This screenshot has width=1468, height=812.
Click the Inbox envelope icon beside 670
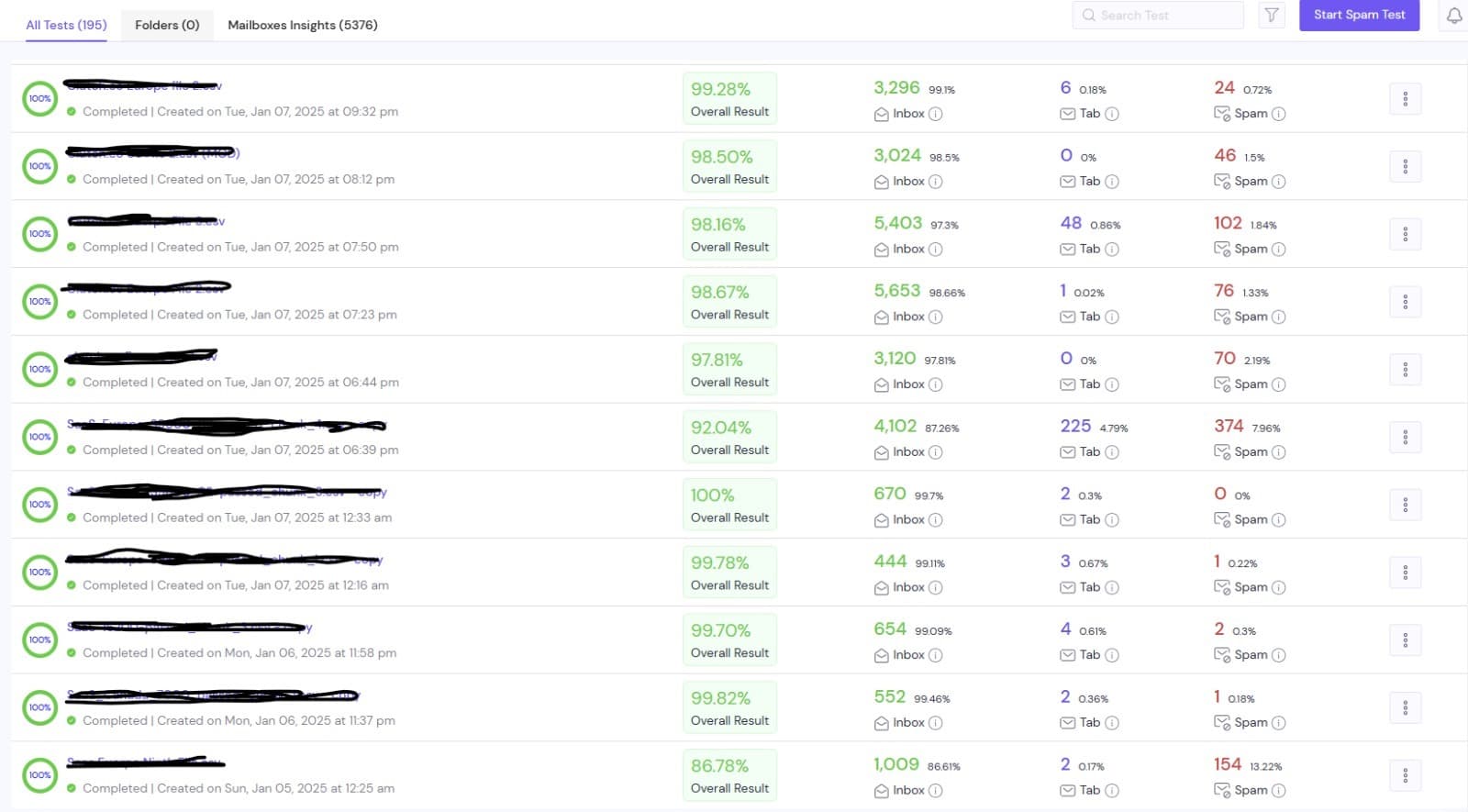[x=881, y=520]
